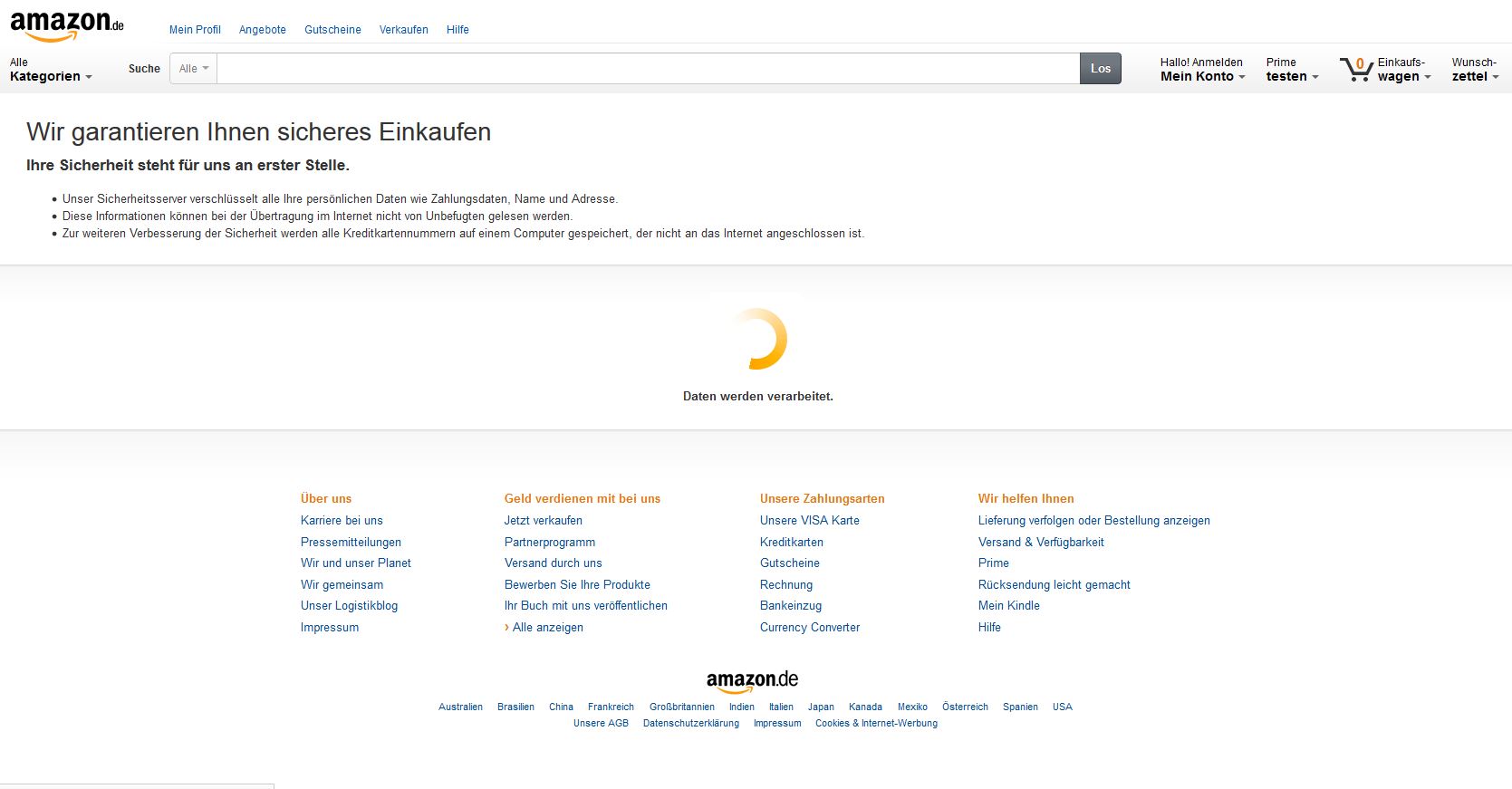
Task: Select Brasilien country link
Action: [x=515, y=707]
